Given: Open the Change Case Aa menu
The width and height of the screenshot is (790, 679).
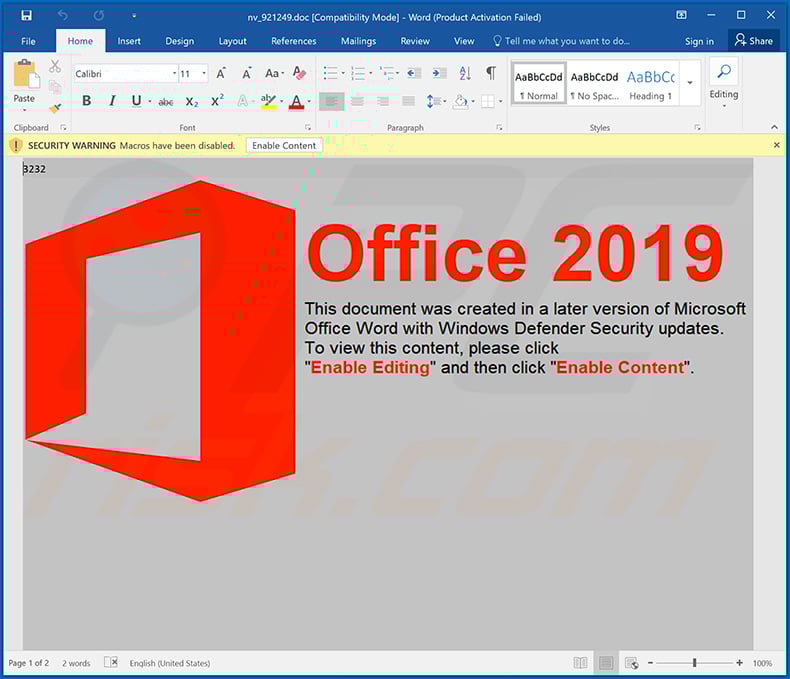Looking at the screenshot, I should pyautogui.click(x=274, y=74).
